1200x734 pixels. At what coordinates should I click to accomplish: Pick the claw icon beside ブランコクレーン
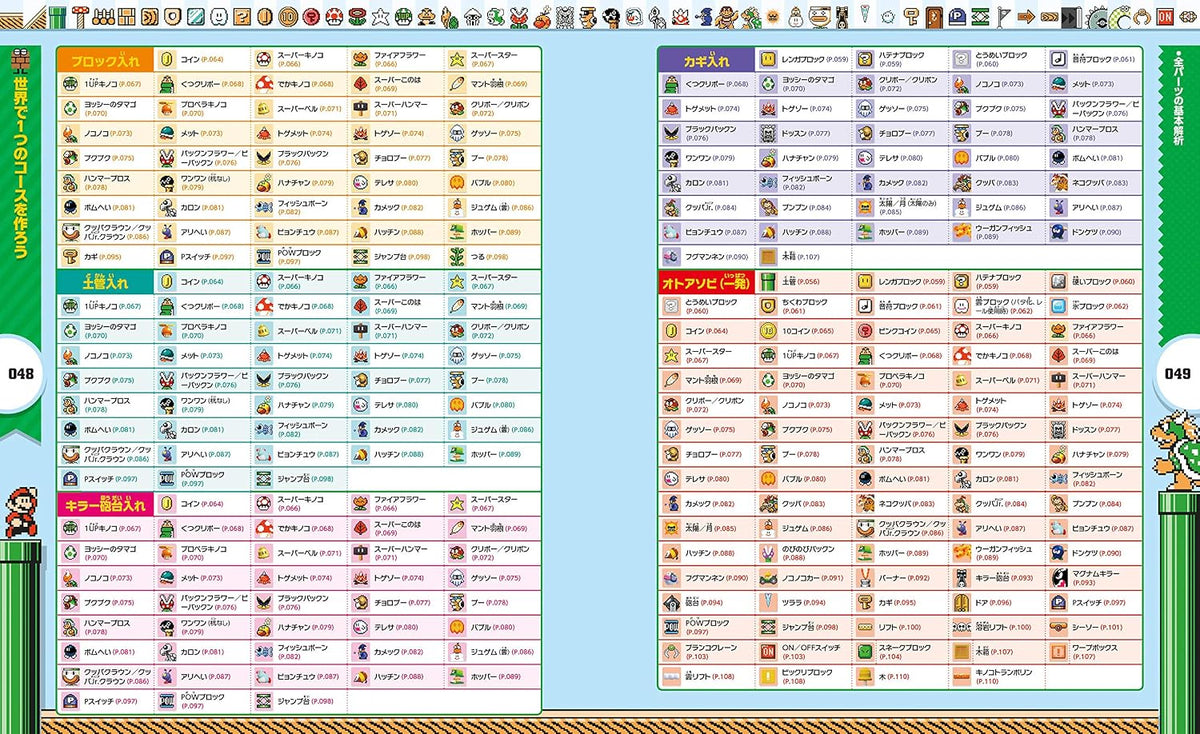(x=670, y=651)
